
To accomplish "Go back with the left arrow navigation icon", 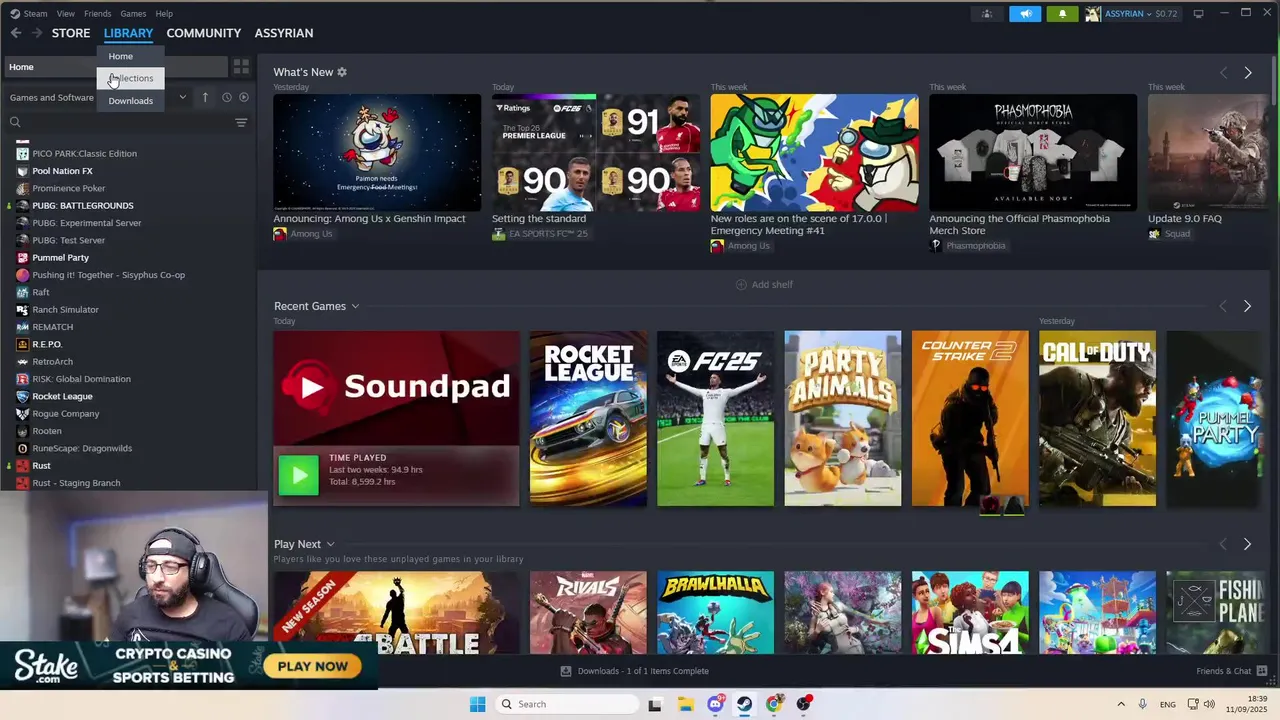I will pyautogui.click(x=16, y=33).
